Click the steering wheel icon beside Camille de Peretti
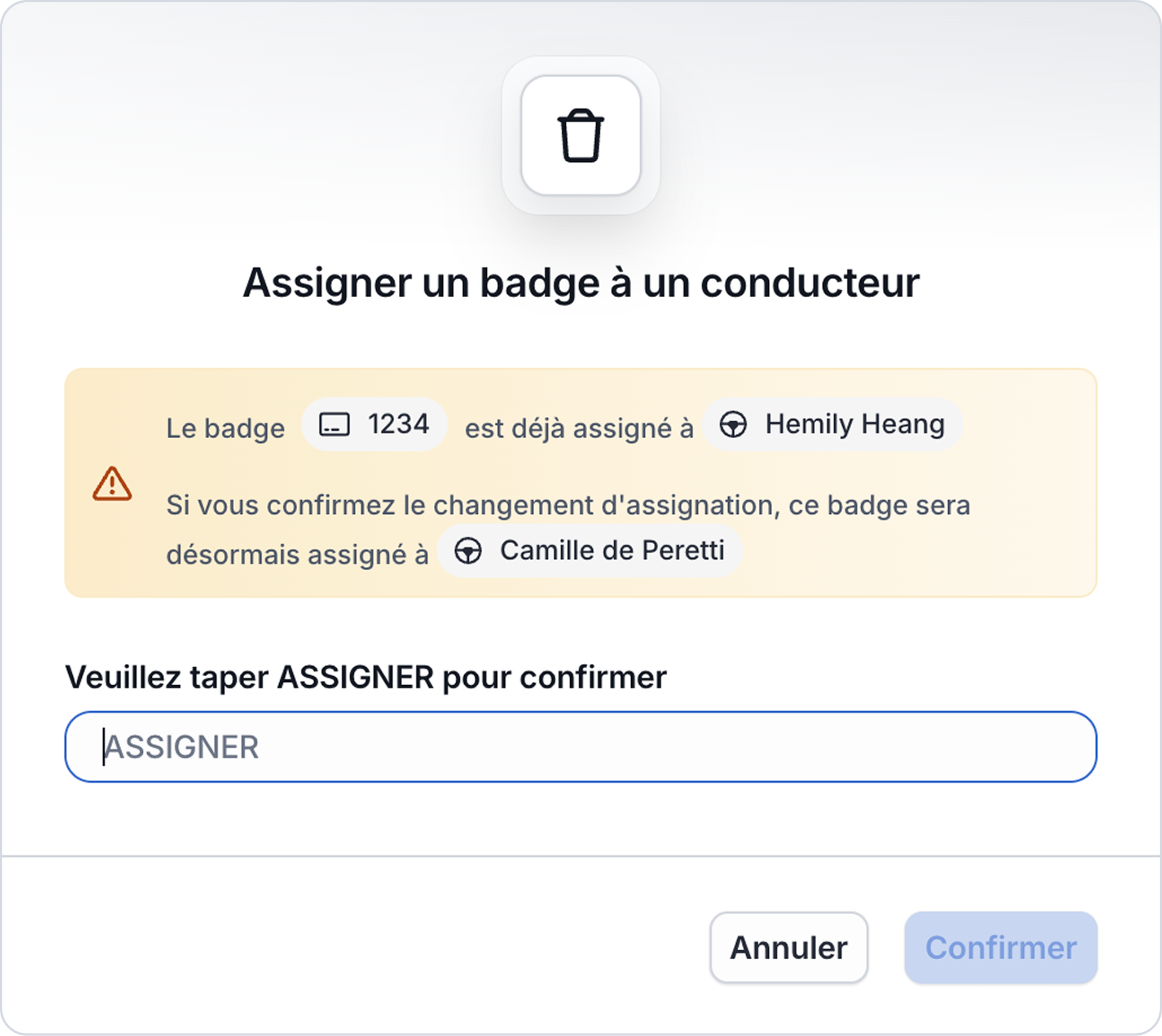Screen dimensions: 1162x1036 tap(468, 551)
